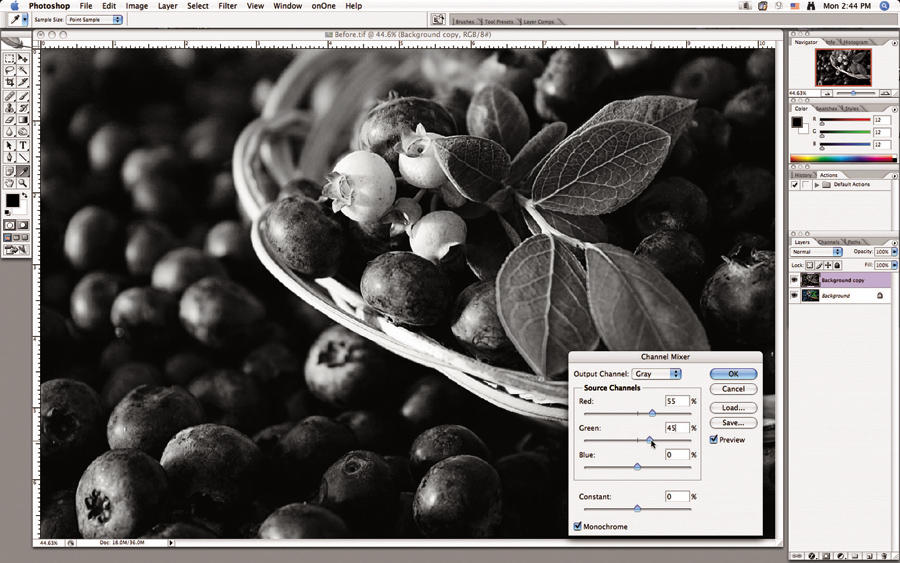Select the Magic Wand tool
This screenshot has height=563, width=900.
point(23,71)
